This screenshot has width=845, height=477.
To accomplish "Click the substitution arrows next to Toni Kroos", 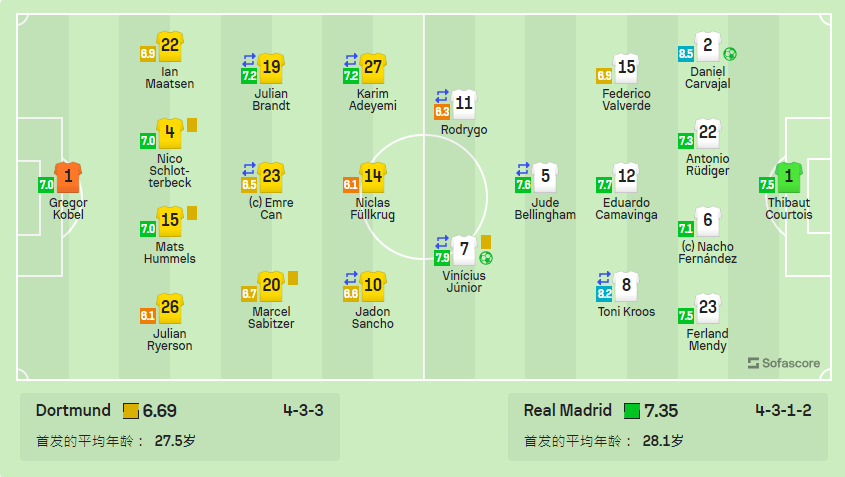I will click(x=604, y=279).
